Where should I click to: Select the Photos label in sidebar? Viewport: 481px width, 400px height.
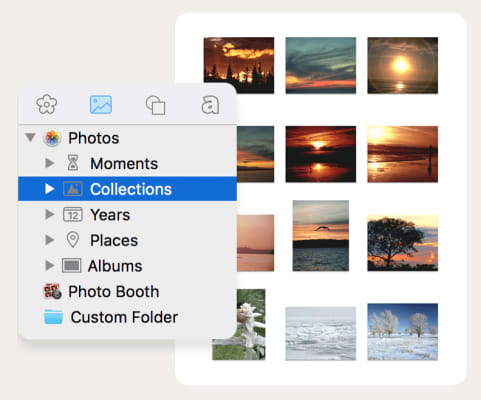[x=94, y=138]
